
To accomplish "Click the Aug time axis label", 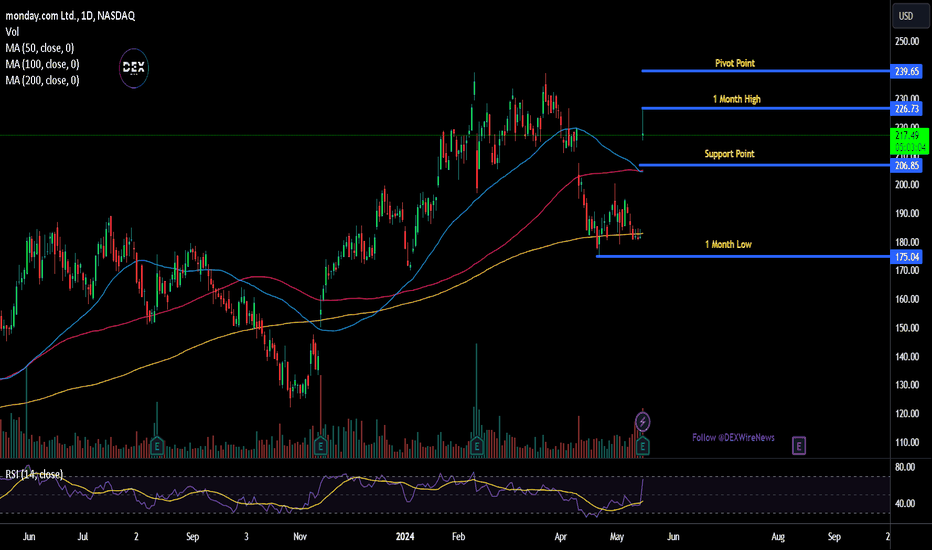I will point(777,536).
